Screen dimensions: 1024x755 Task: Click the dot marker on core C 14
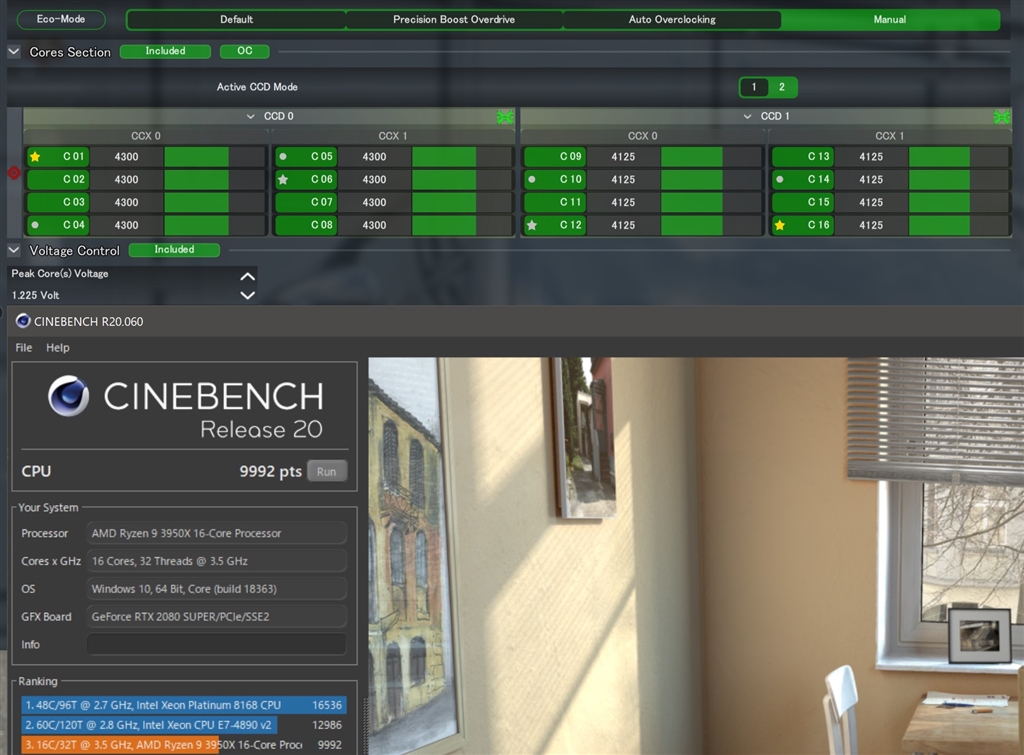[780, 180]
